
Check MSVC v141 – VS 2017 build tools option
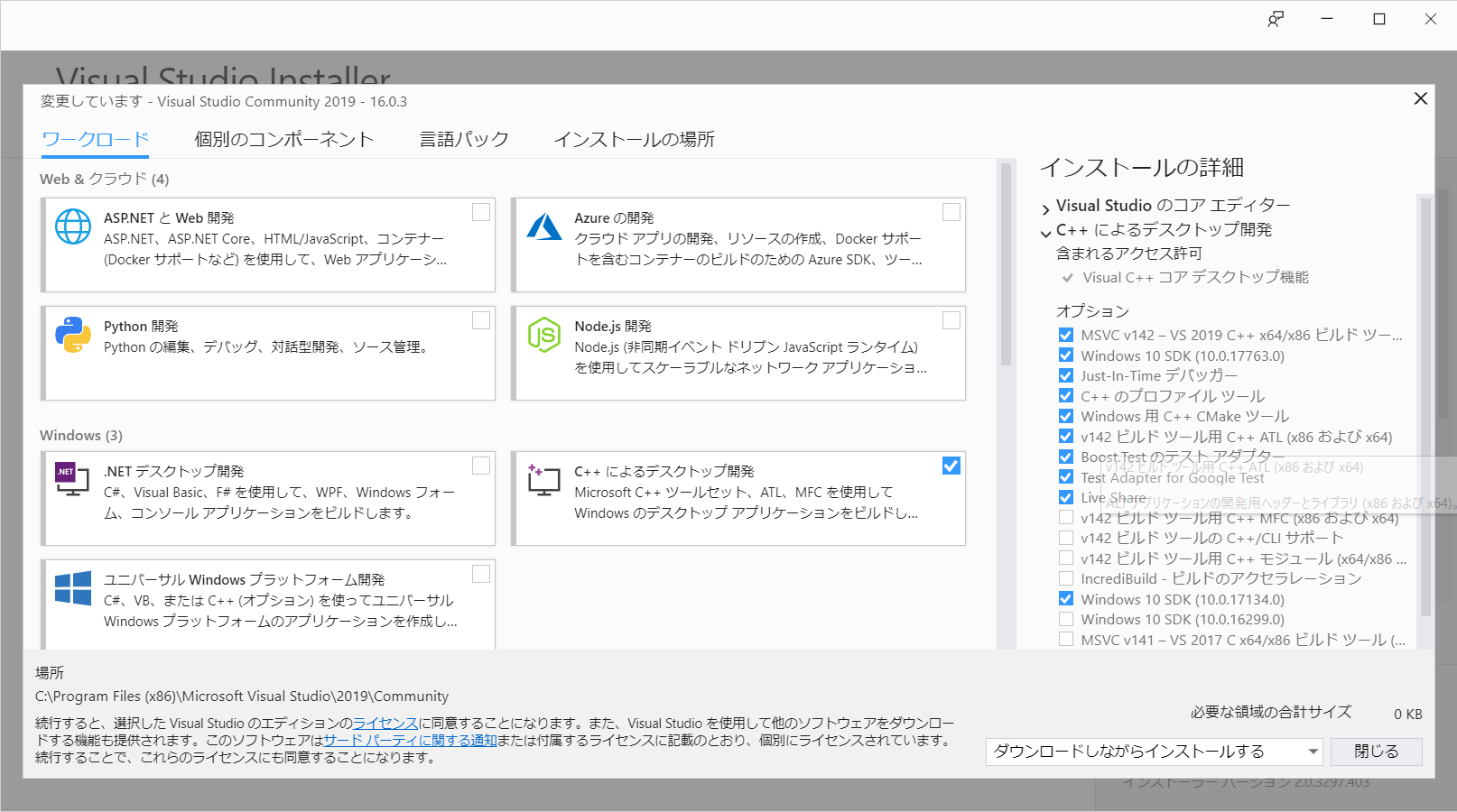tap(1066, 640)
